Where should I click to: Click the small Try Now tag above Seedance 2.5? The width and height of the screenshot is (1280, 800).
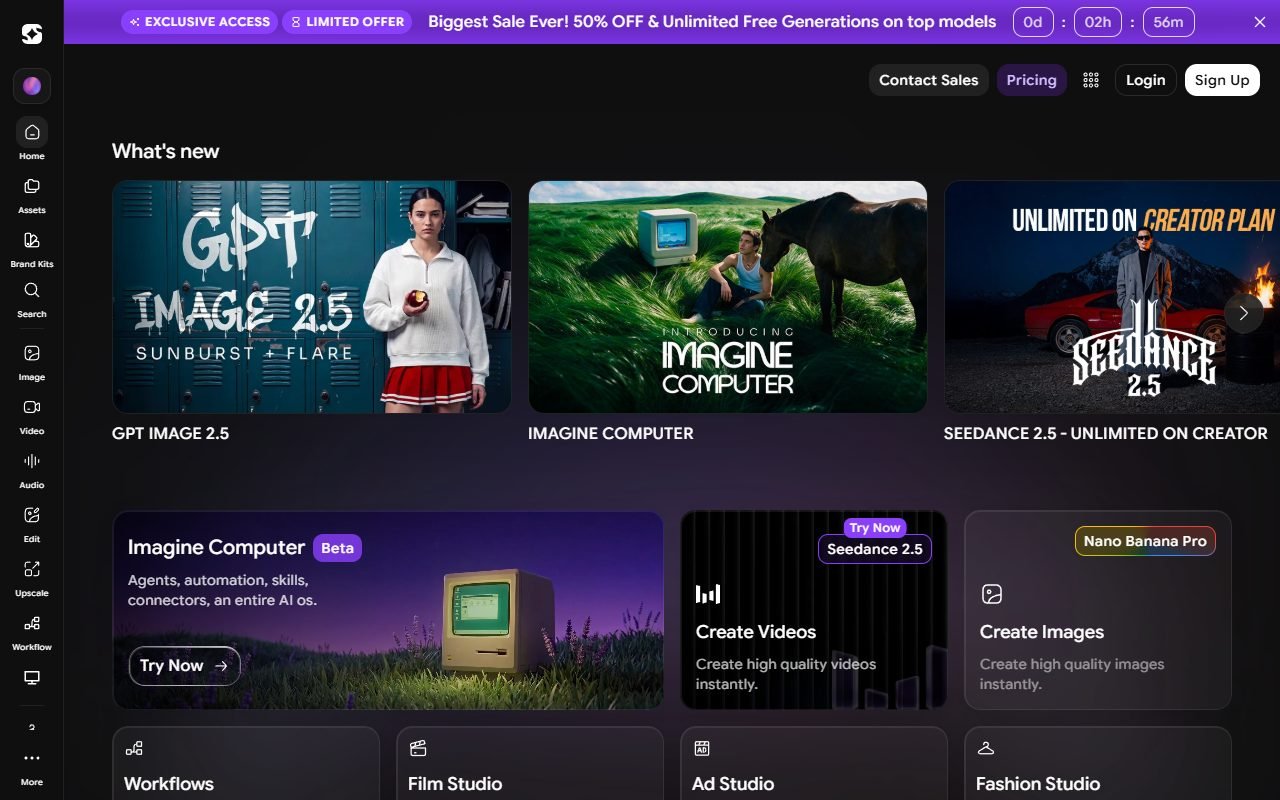875,528
